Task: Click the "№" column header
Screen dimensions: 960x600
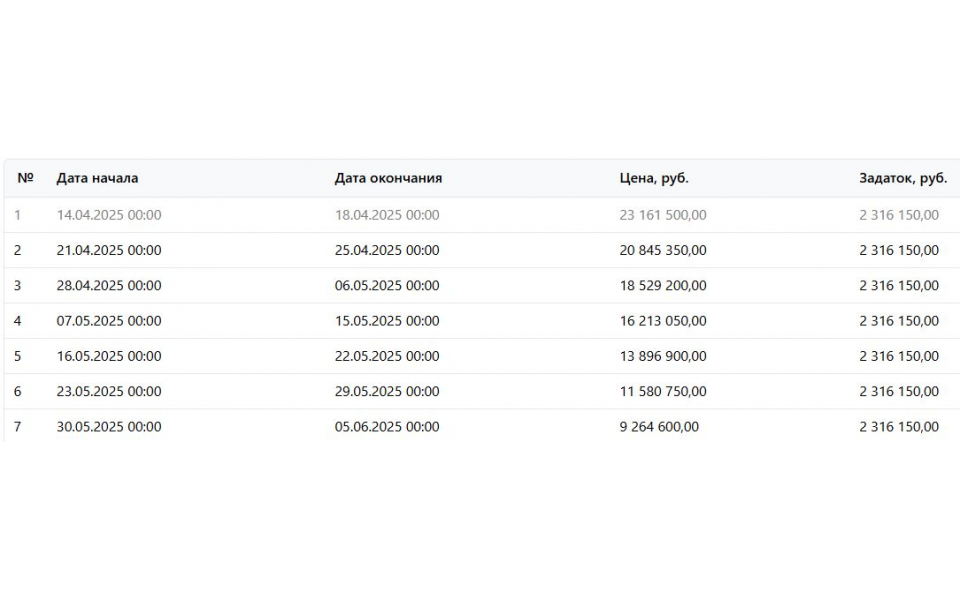Action: click(x=25, y=178)
